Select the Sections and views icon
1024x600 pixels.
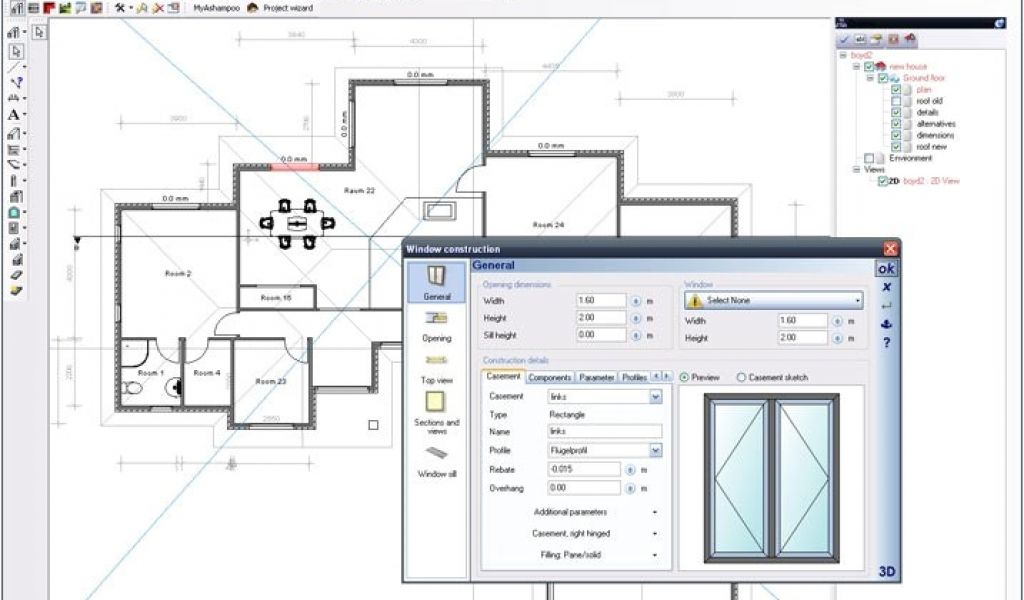click(x=436, y=402)
